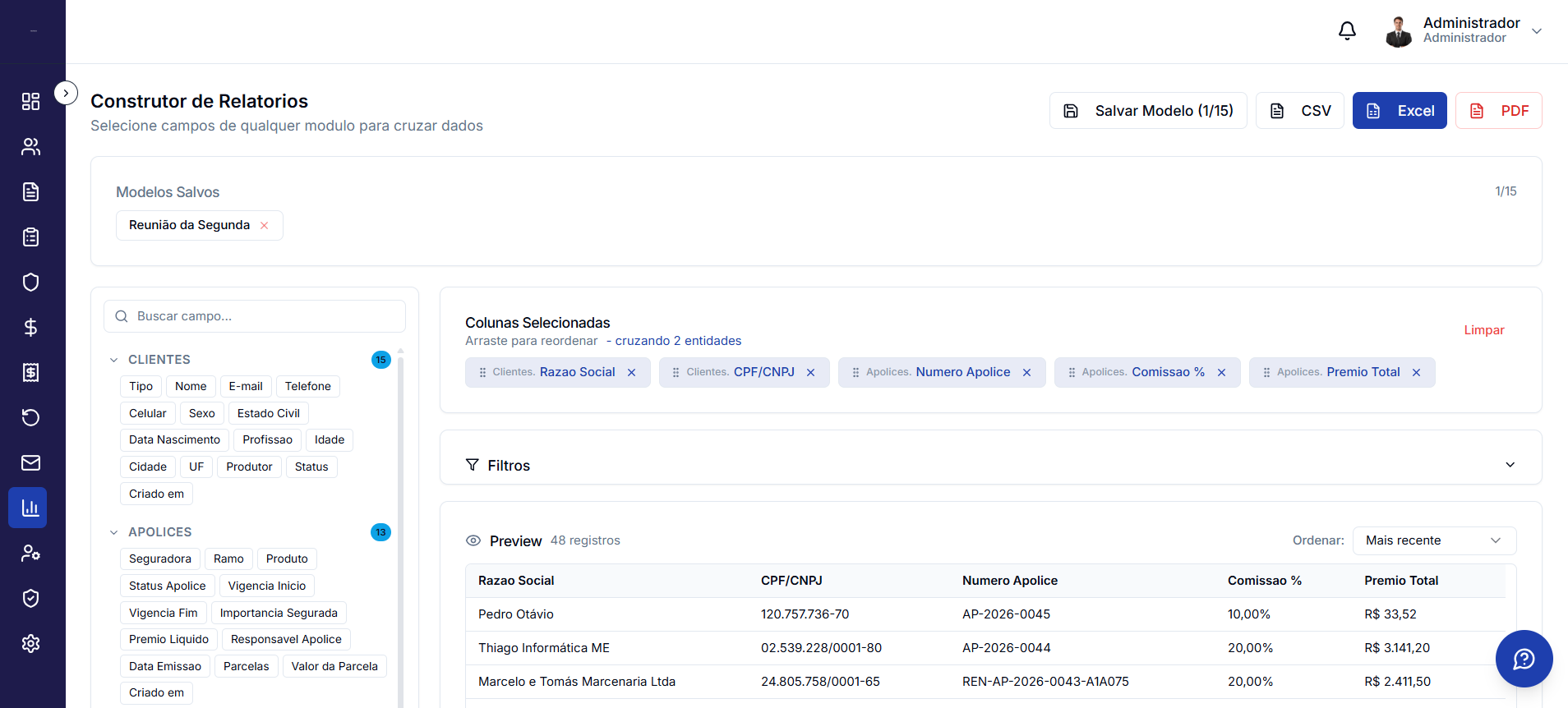Export the report as PDF
The width and height of the screenshot is (1568, 708).
[x=1499, y=111]
